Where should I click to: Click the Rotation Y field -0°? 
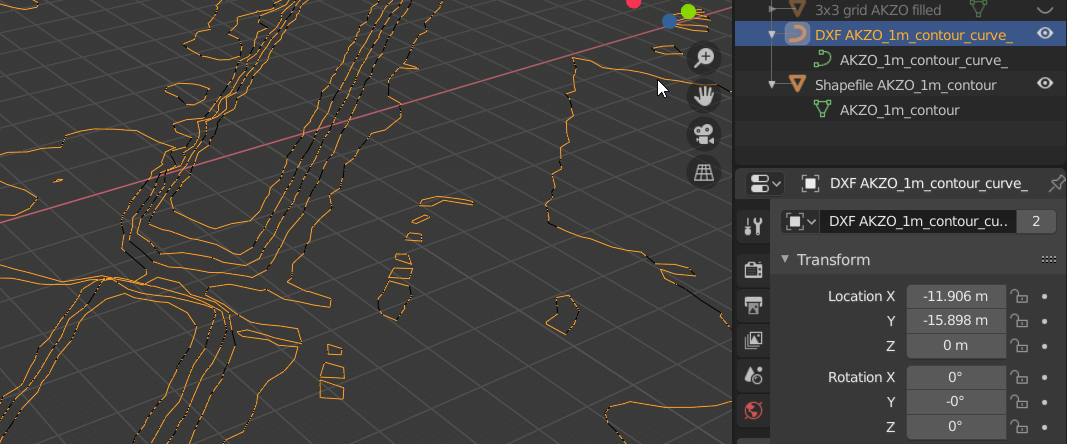(956, 402)
